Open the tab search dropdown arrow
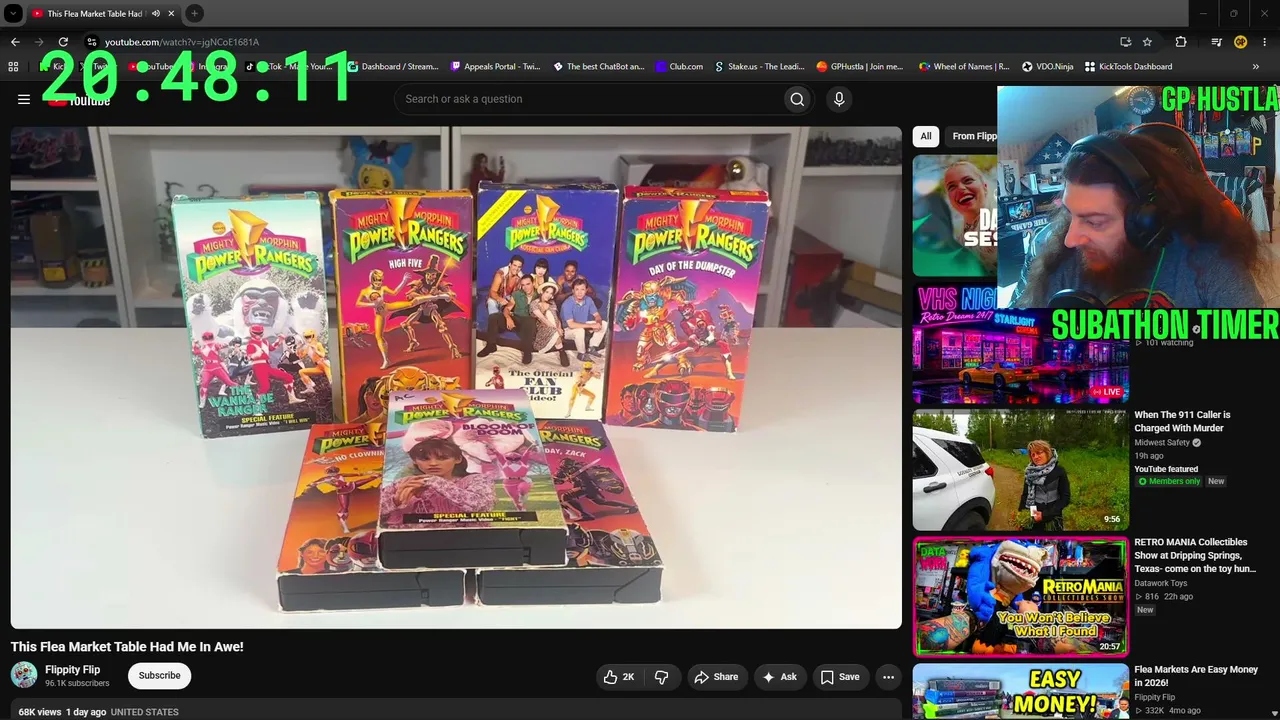Viewport: 1280px width, 720px height. pyautogui.click(x=13, y=13)
